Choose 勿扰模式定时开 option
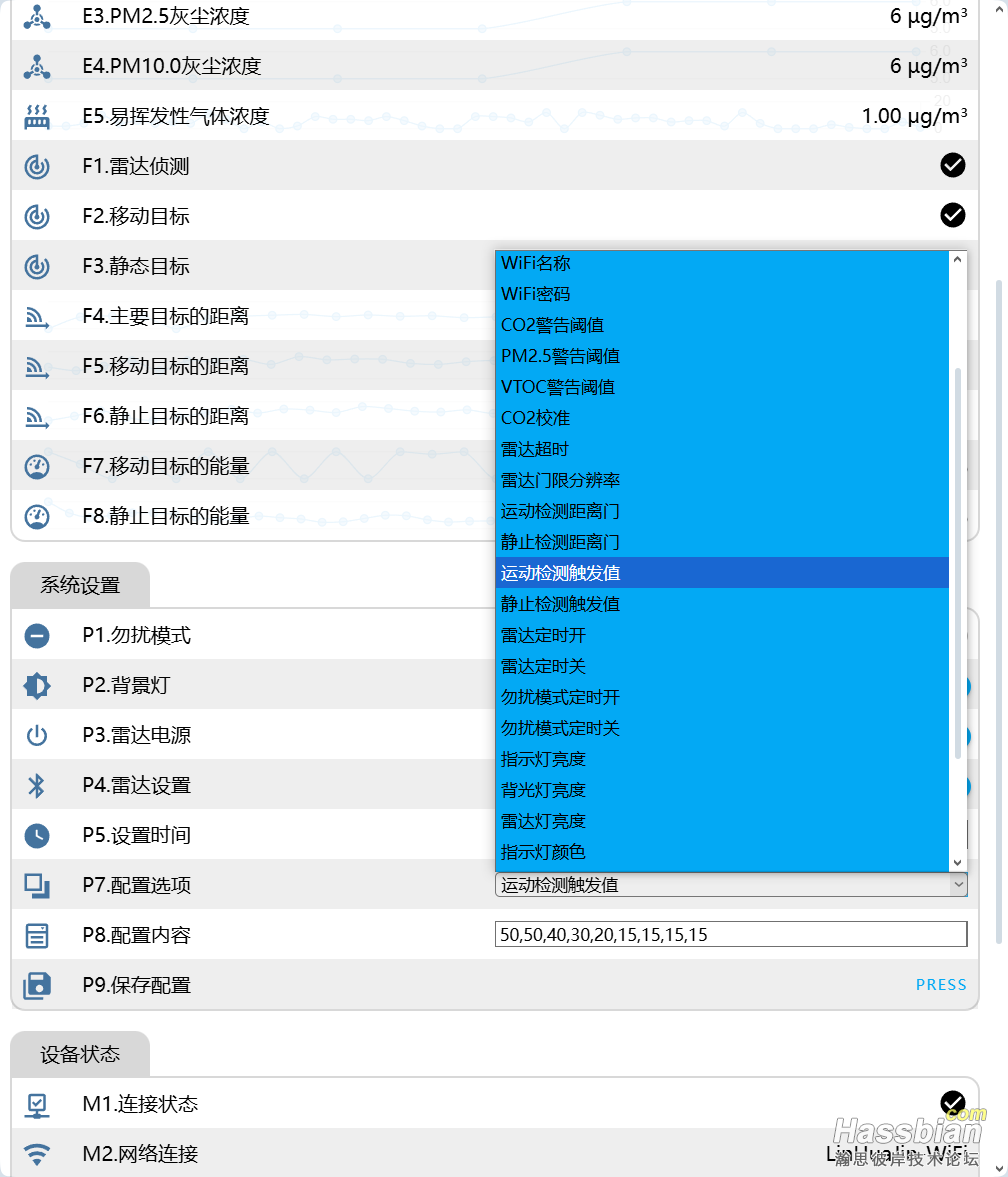The width and height of the screenshot is (1008, 1177). (x=722, y=697)
